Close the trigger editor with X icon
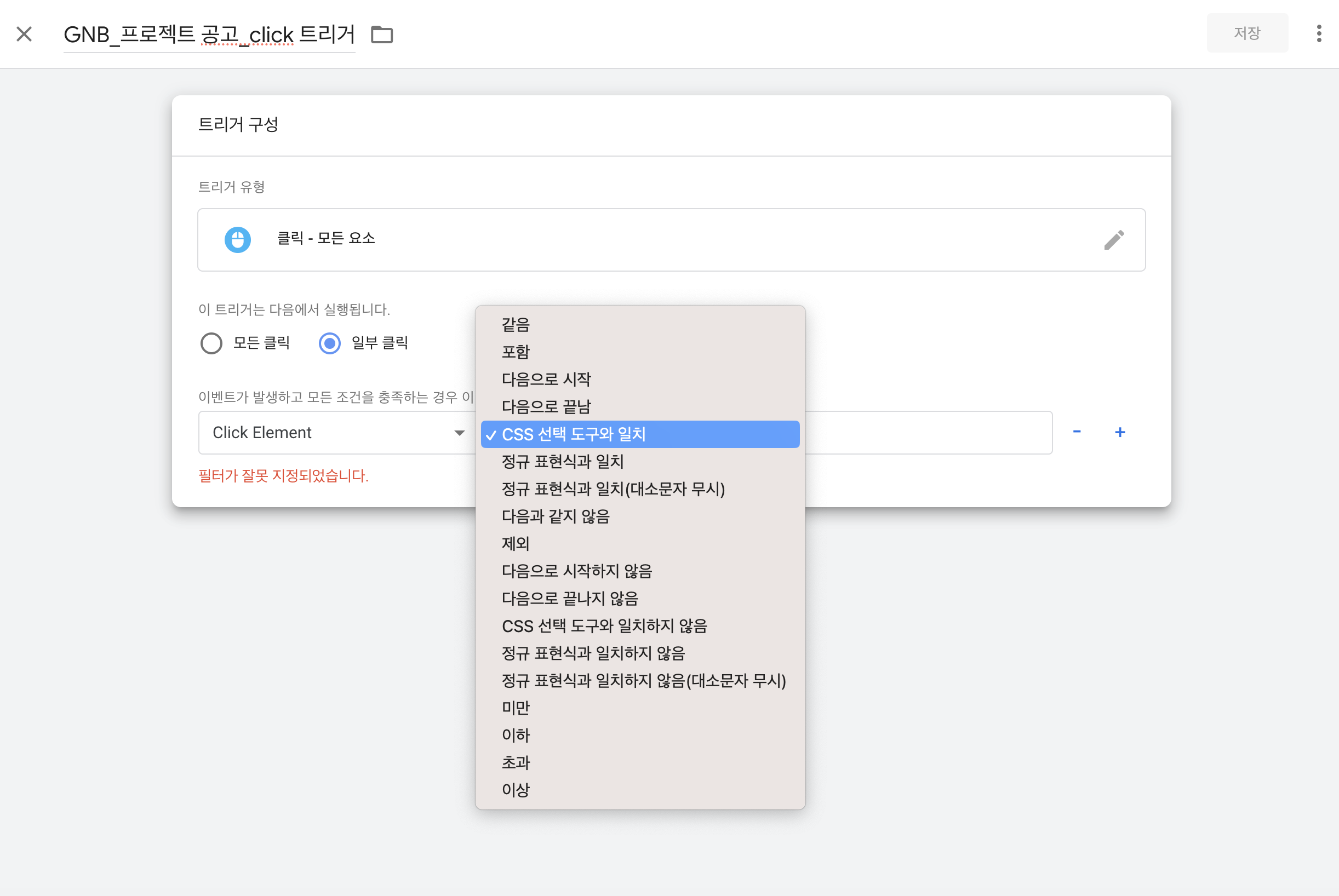Viewport: 1339px width, 896px height. (x=24, y=35)
